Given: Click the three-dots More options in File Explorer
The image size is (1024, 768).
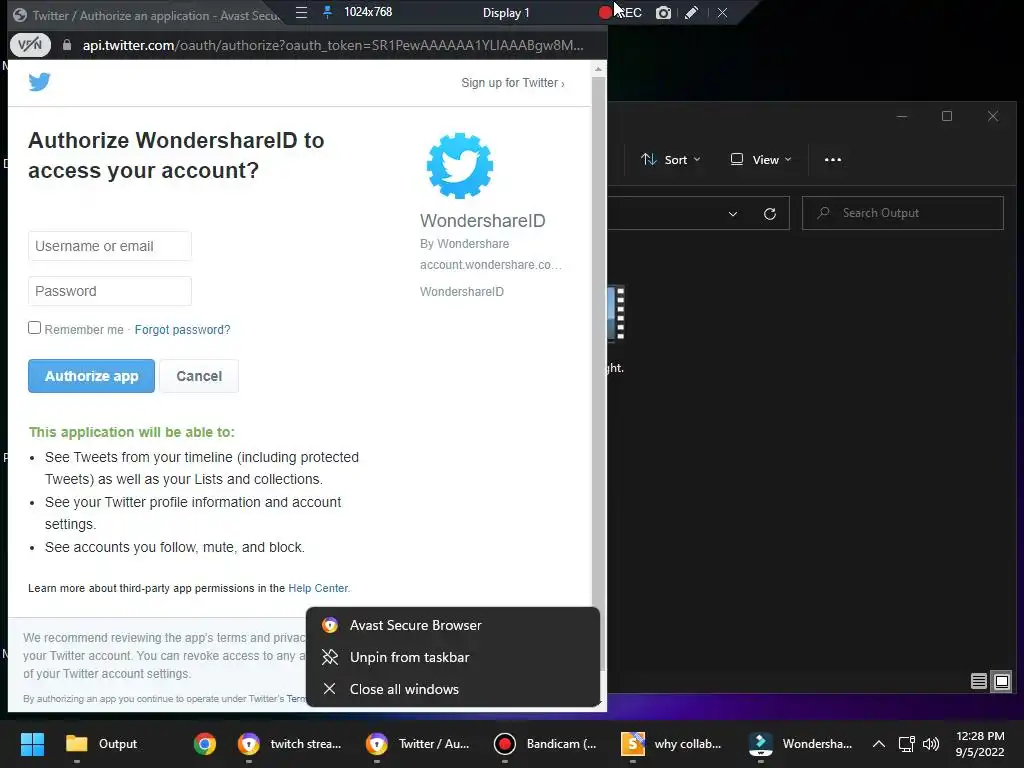Looking at the screenshot, I should [833, 159].
